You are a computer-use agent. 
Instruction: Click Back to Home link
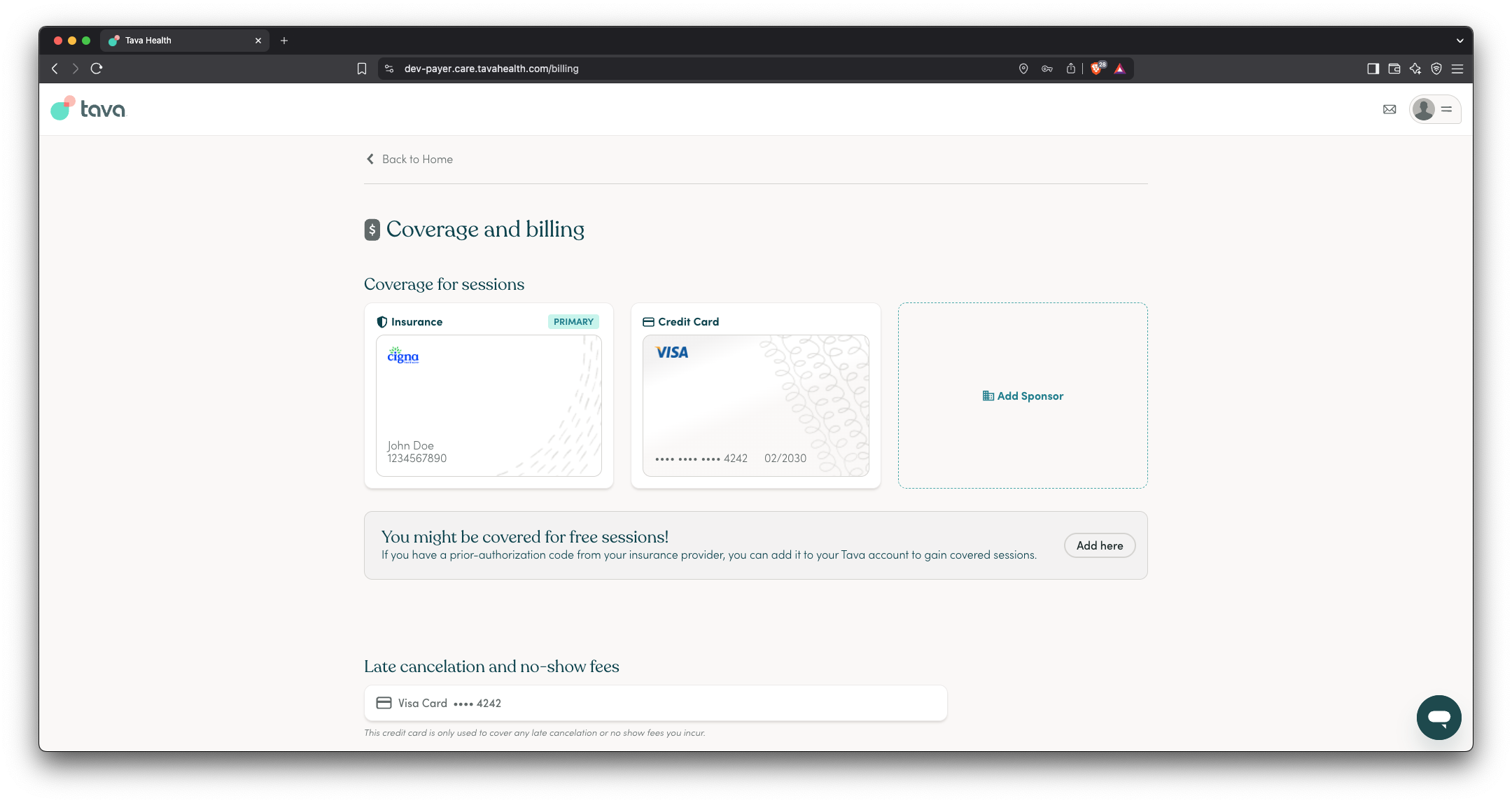(409, 159)
